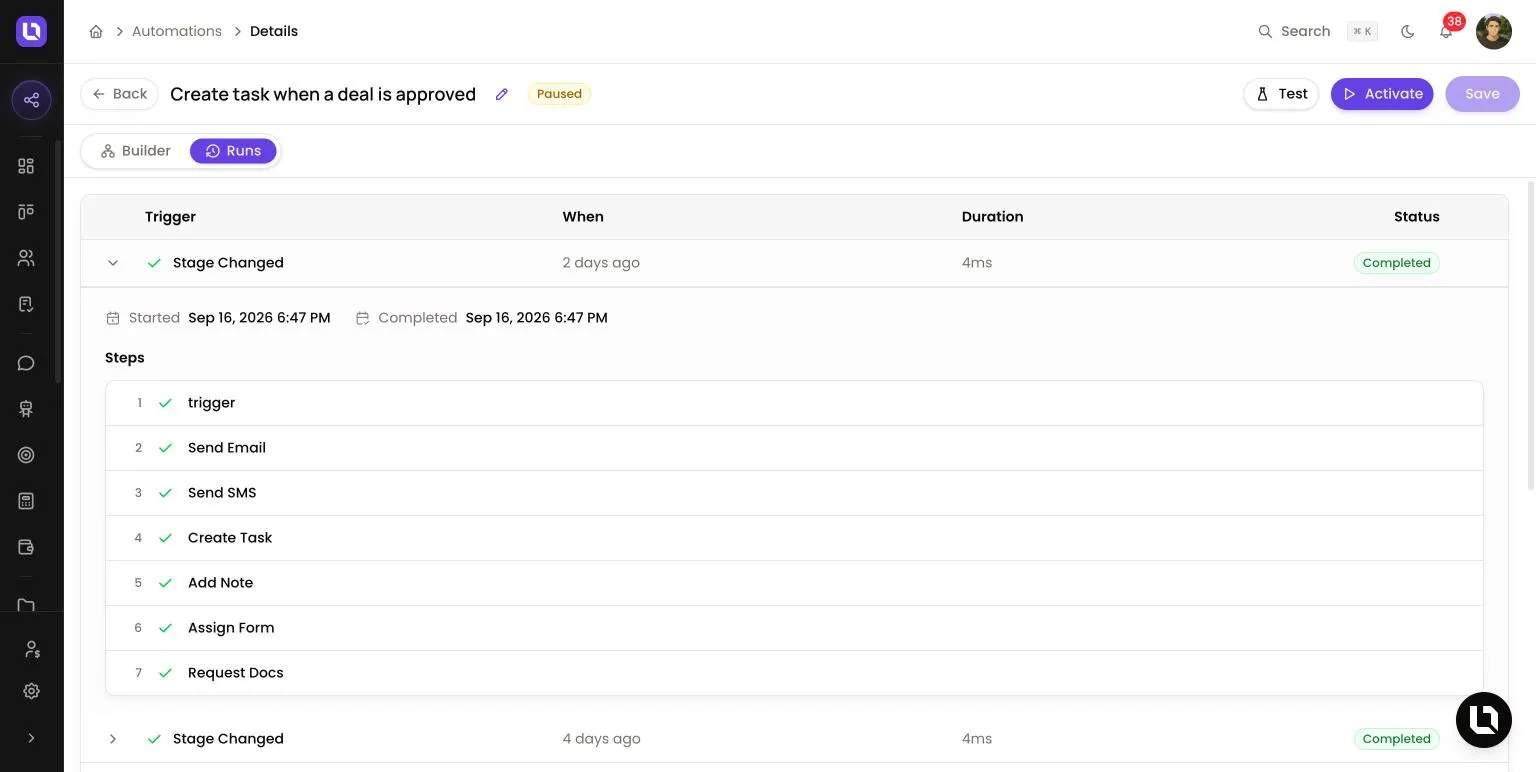Select the Request Docs step
The image size is (1536, 772).
[x=794, y=673]
